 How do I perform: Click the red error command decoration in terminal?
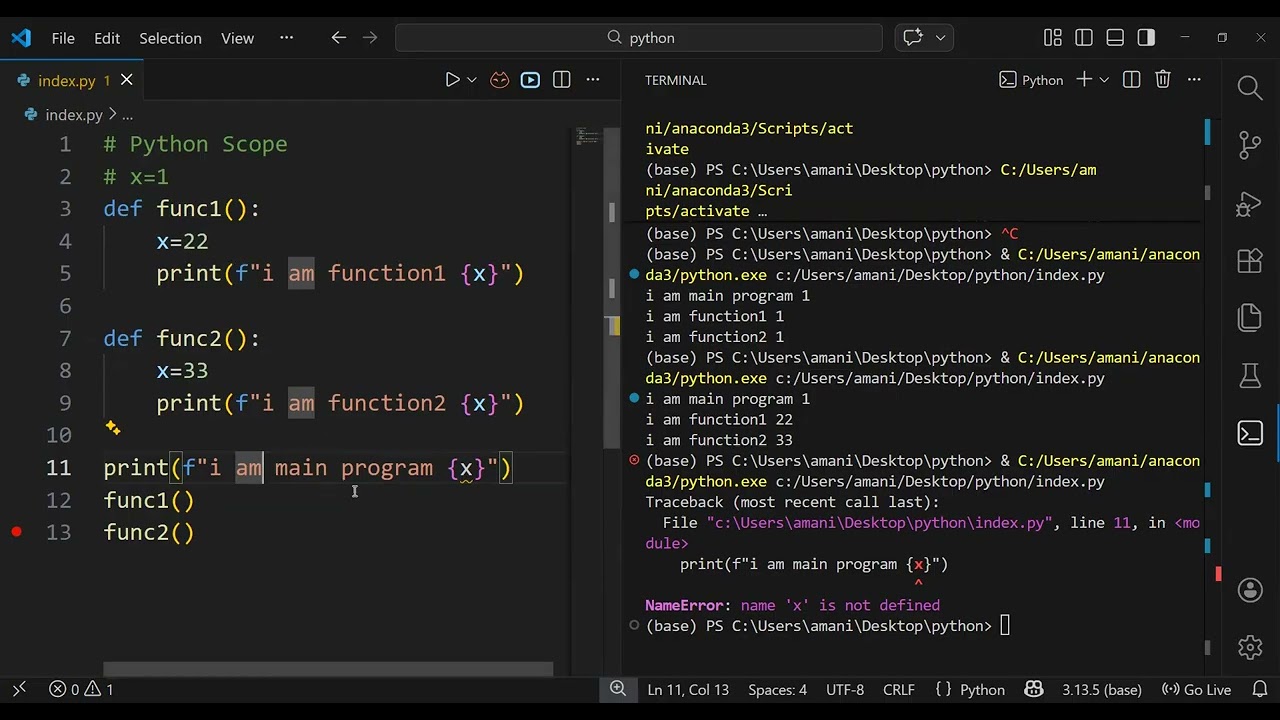coord(634,460)
